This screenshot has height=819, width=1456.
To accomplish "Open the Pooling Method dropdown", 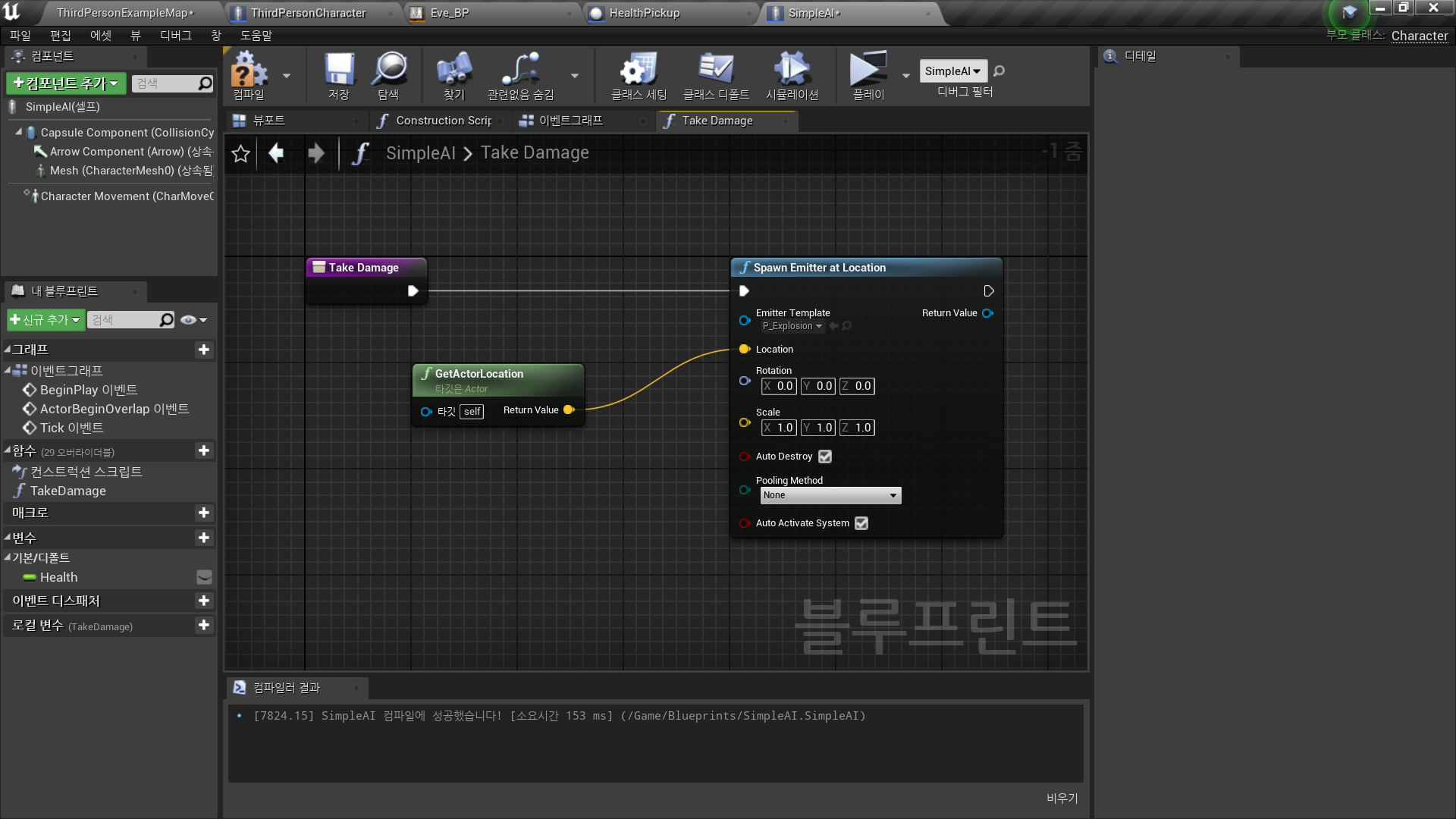I will 830,495.
